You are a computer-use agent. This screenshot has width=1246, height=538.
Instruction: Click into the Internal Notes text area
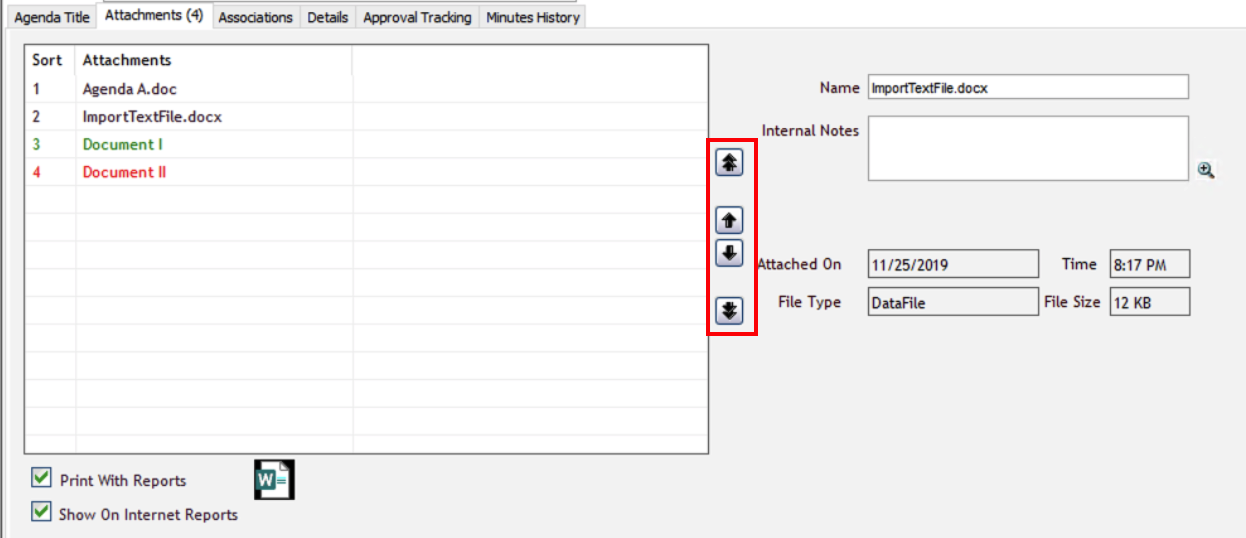tap(1028, 148)
